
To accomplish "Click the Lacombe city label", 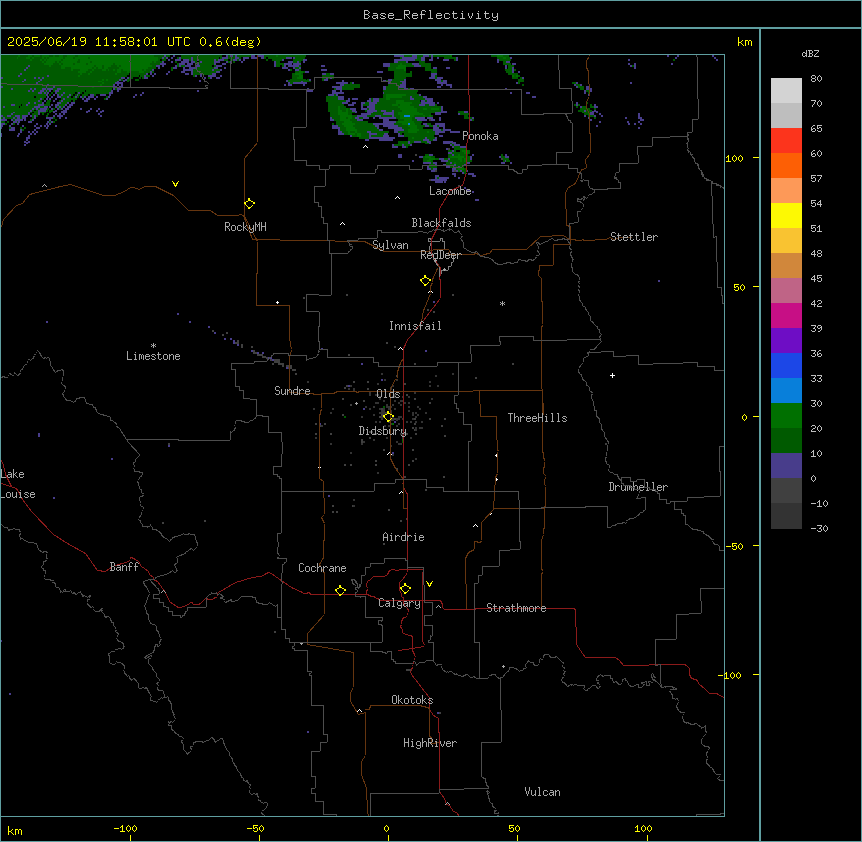I will click(450, 191).
